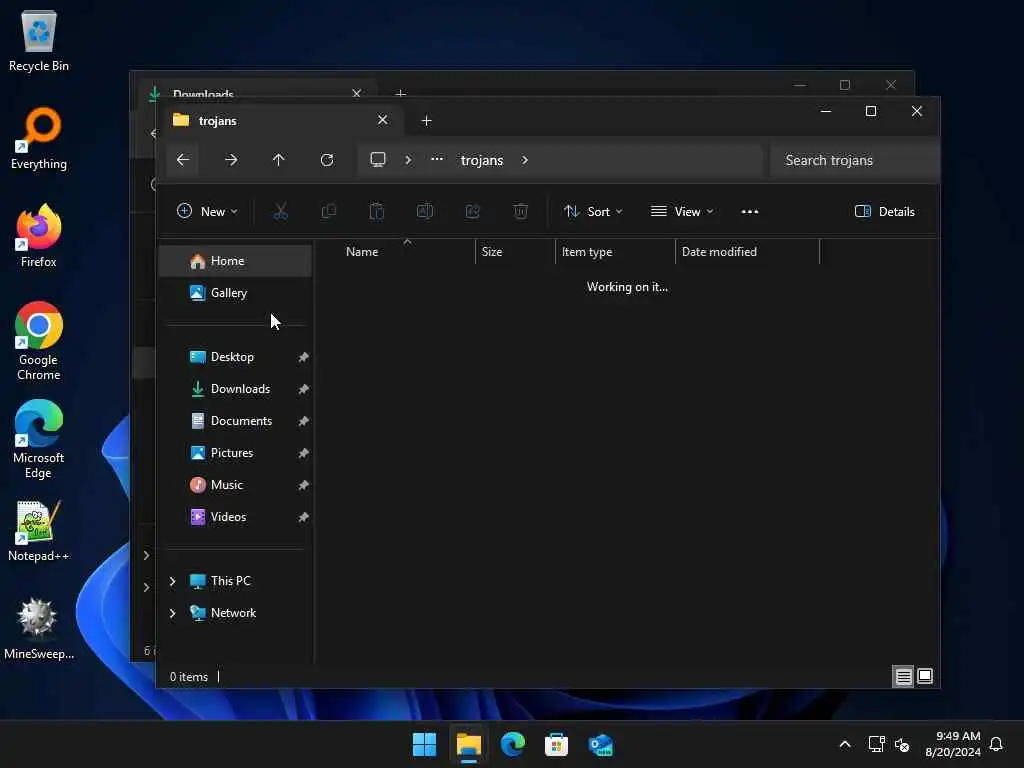Select Home in the navigation pane
Viewport: 1024px width, 768px height.
coord(235,261)
